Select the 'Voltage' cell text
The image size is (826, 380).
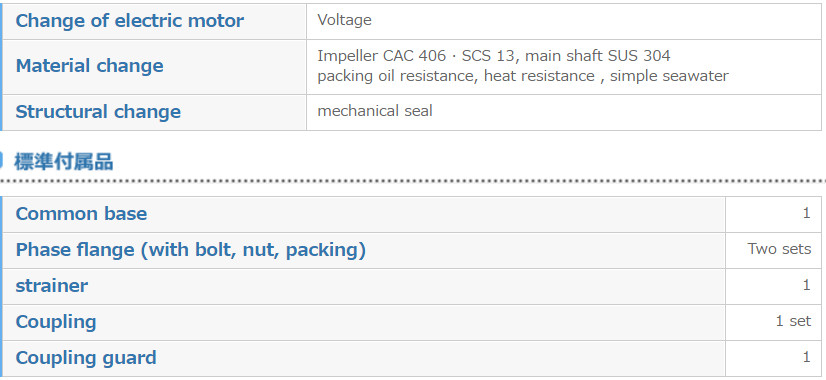tap(345, 21)
